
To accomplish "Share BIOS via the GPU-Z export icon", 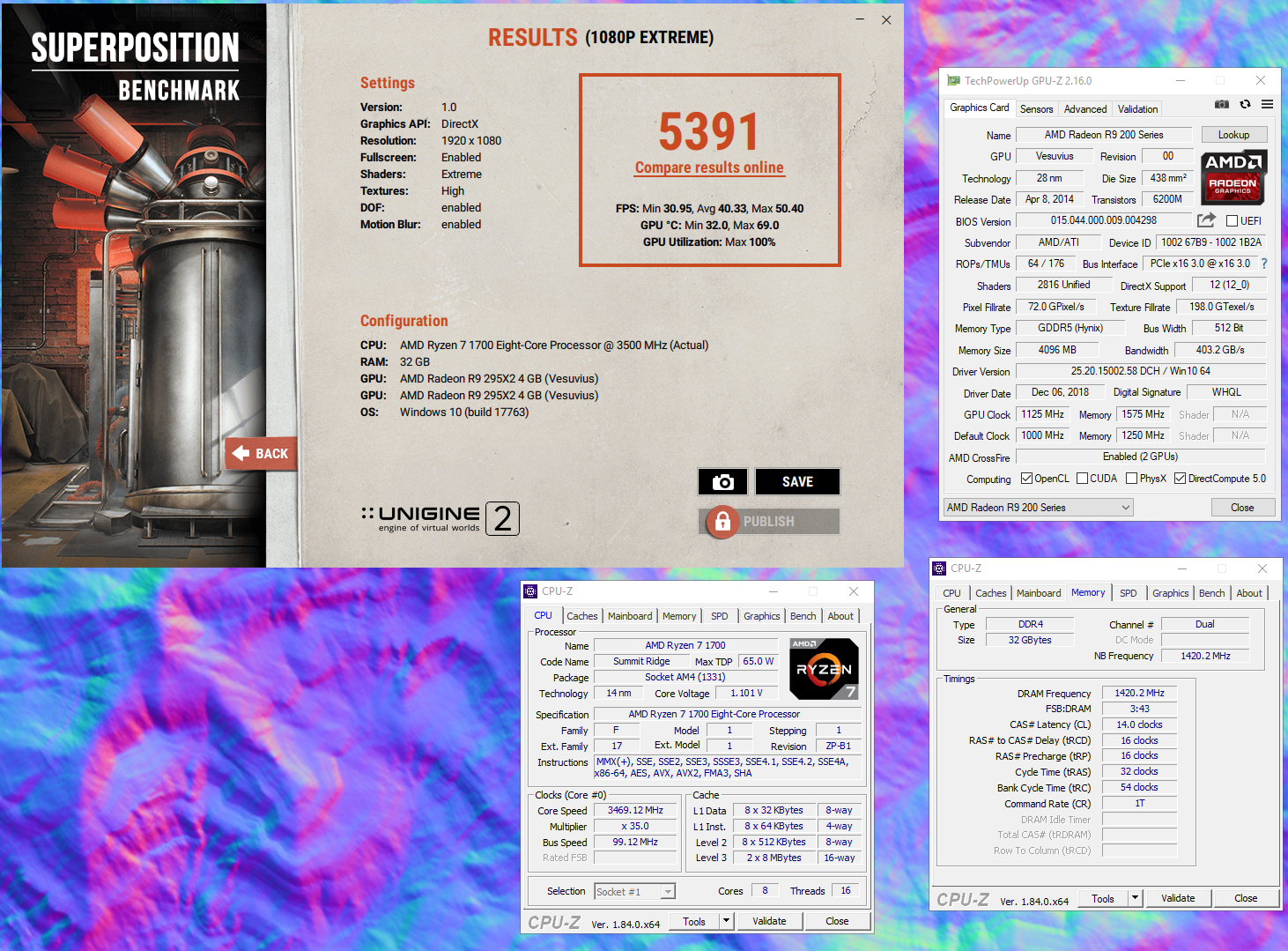I will [x=1206, y=220].
